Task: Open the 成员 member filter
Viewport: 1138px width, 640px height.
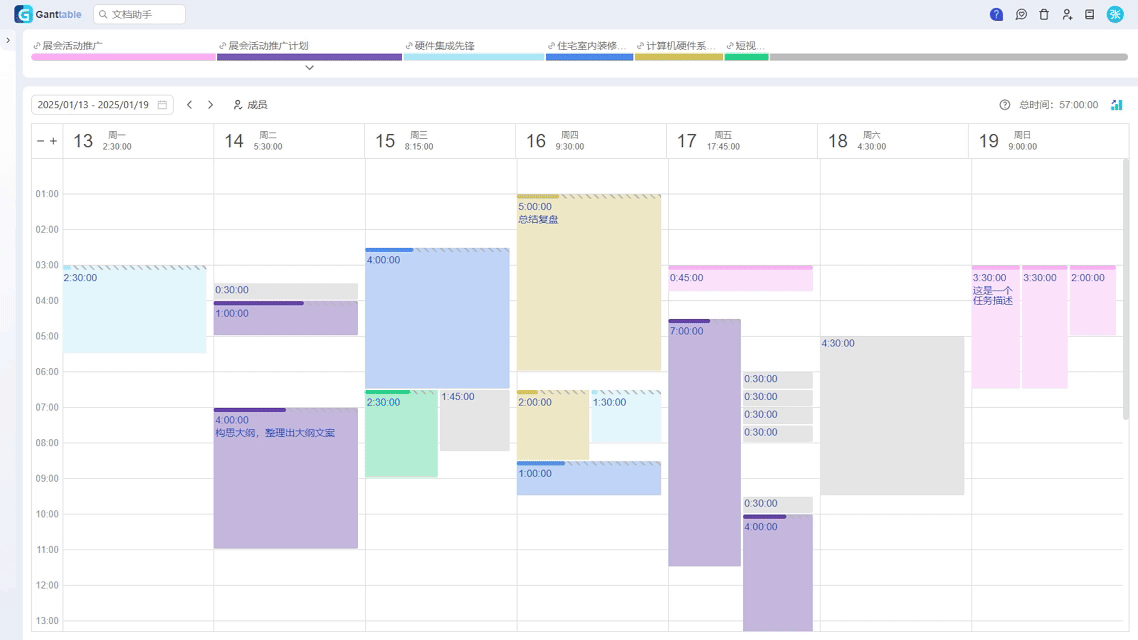Action: [250, 105]
